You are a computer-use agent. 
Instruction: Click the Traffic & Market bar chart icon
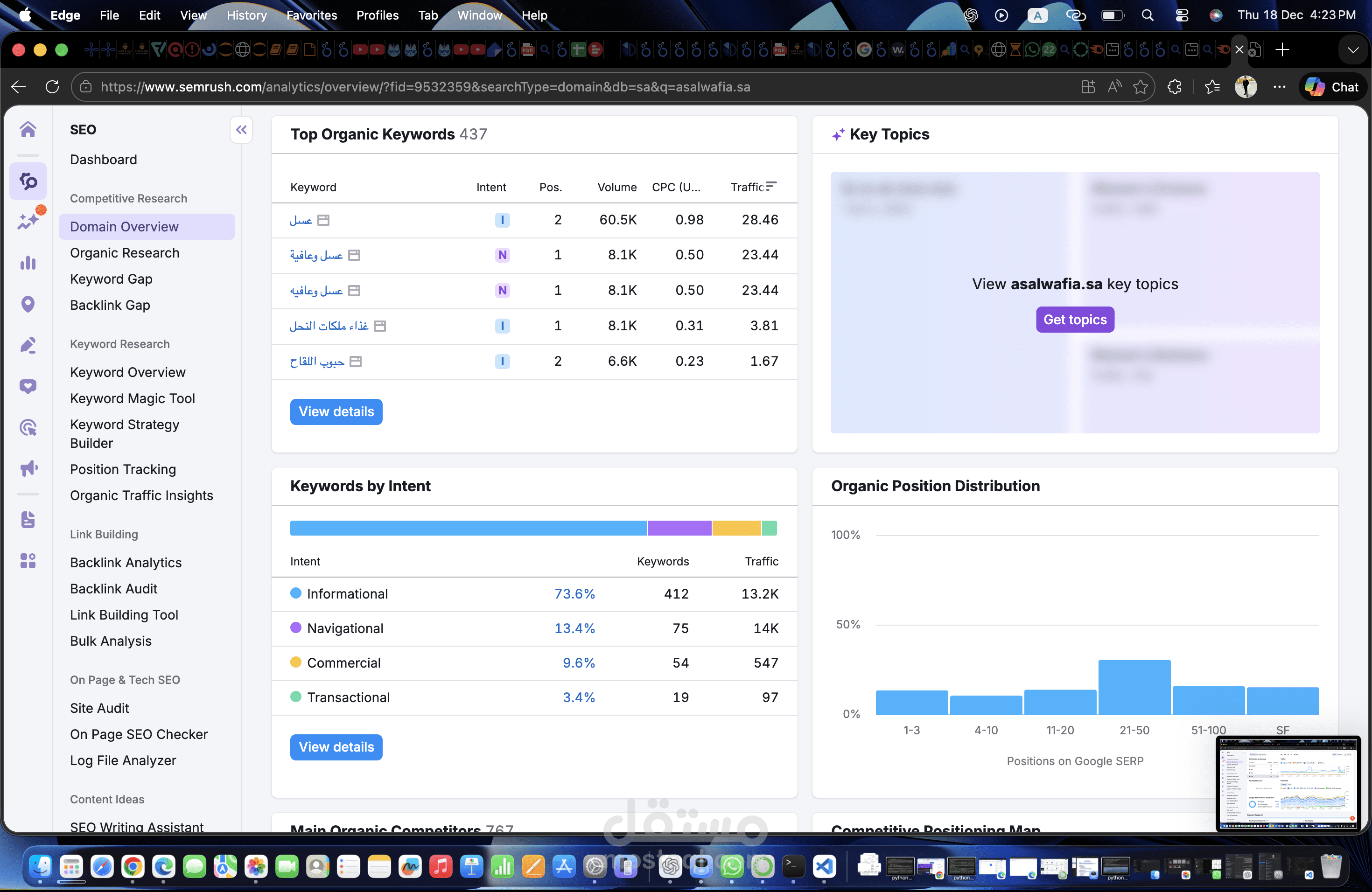pos(28,263)
